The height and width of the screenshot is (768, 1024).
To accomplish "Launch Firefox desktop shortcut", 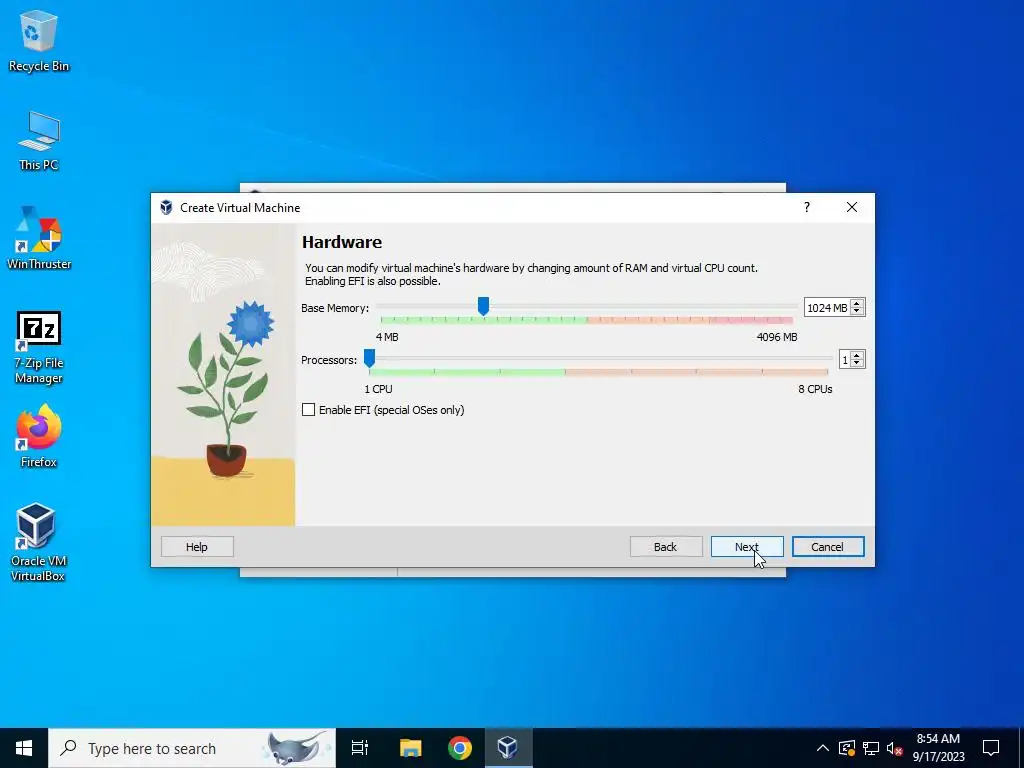I will coord(39,436).
